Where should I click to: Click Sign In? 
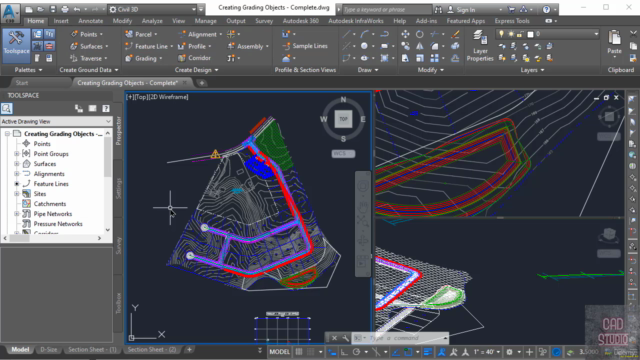point(466,9)
